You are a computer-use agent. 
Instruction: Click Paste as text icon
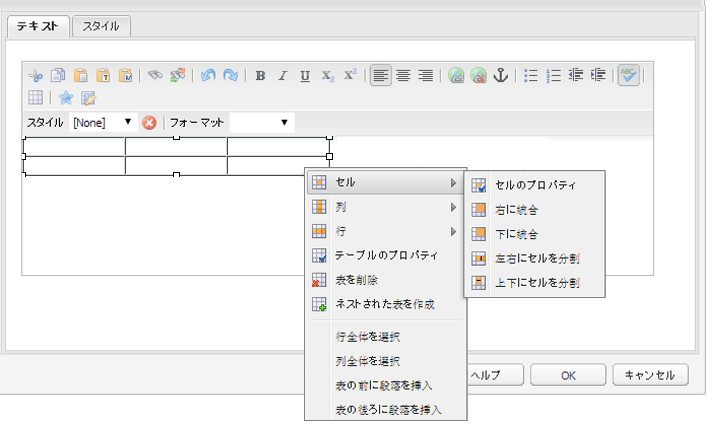[103, 75]
